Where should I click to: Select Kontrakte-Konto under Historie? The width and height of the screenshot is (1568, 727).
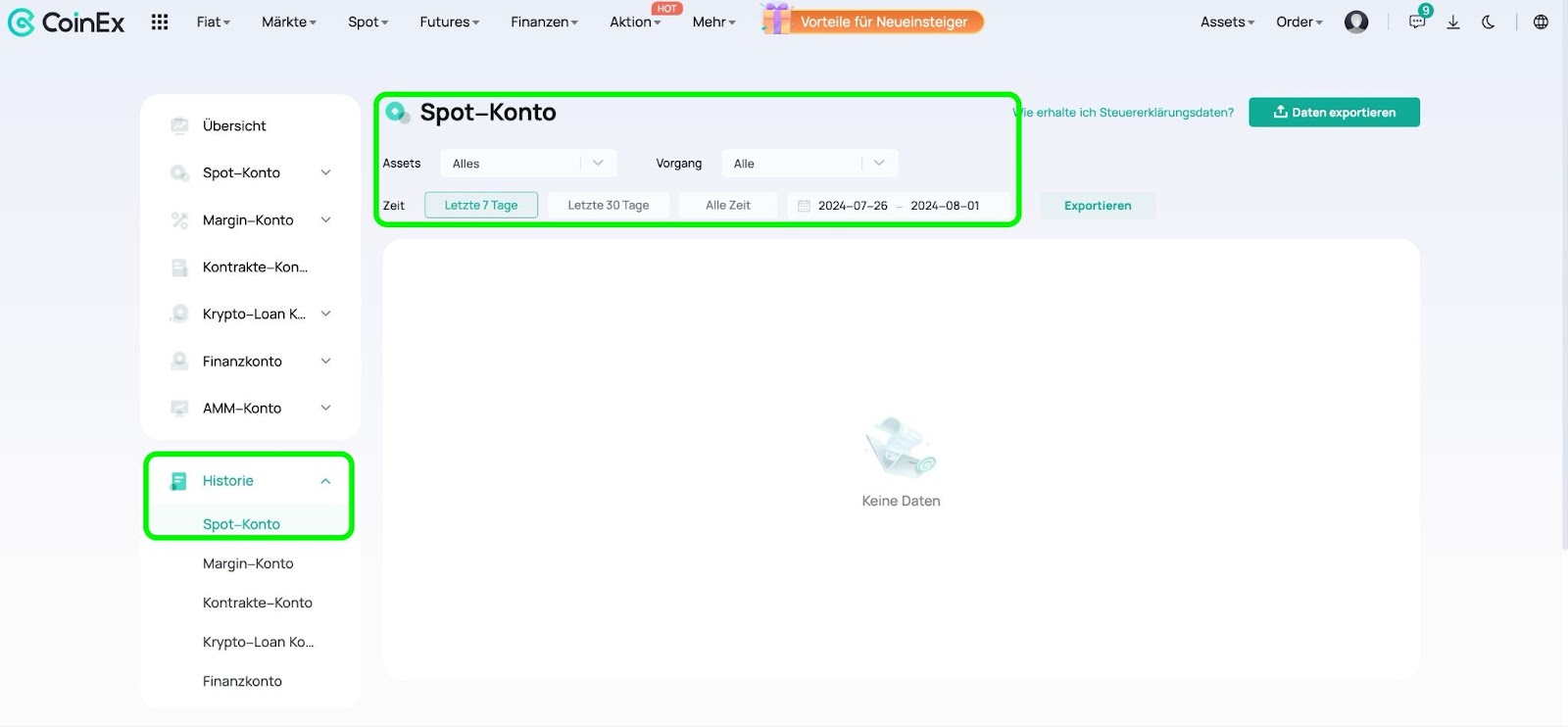258,603
